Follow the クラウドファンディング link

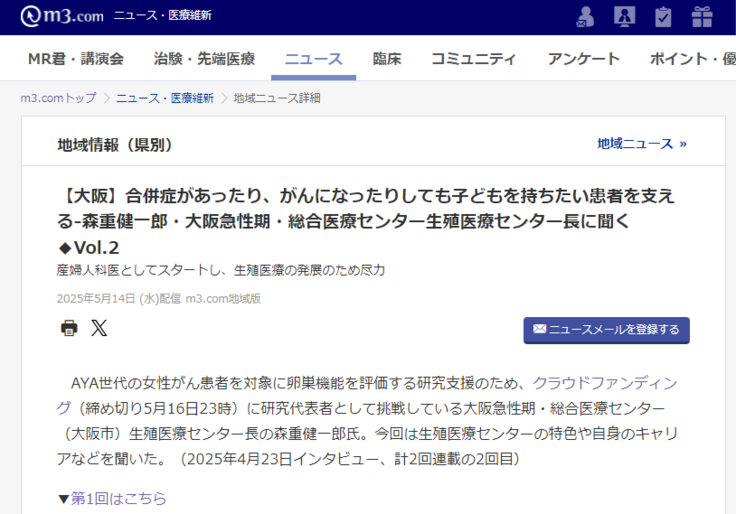coord(604,383)
